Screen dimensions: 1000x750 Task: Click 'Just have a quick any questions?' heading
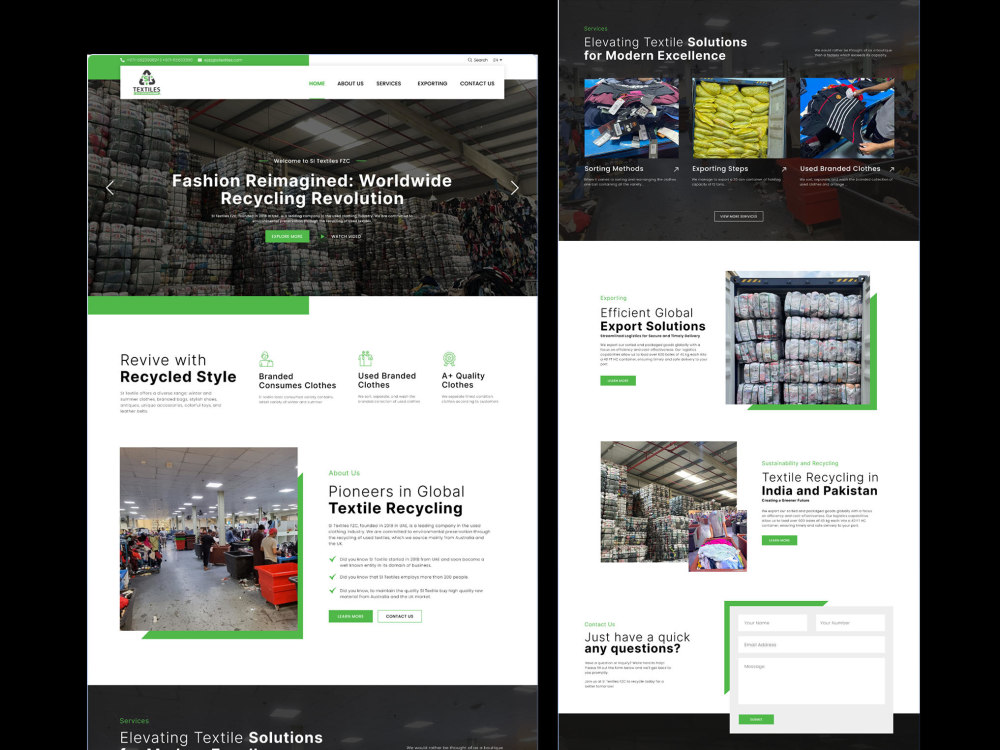[637, 643]
